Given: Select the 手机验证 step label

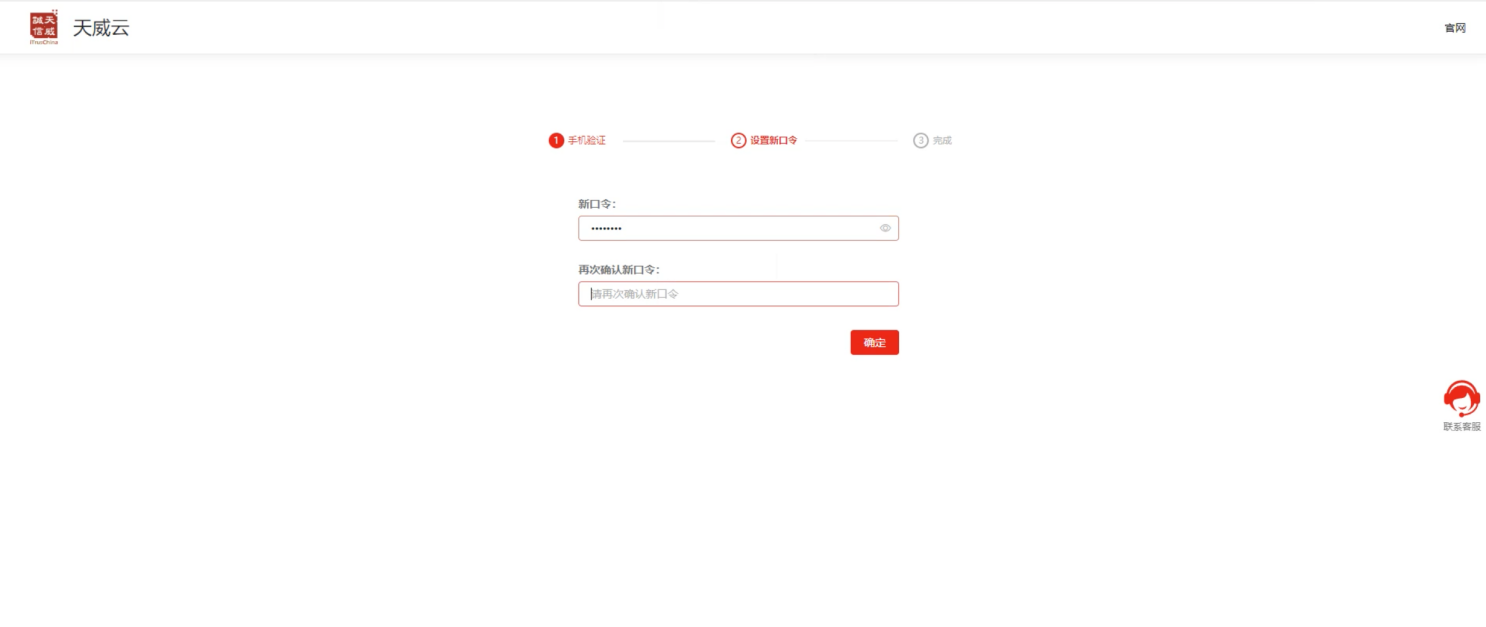Looking at the screenshot, I should (x=587, y=141).
